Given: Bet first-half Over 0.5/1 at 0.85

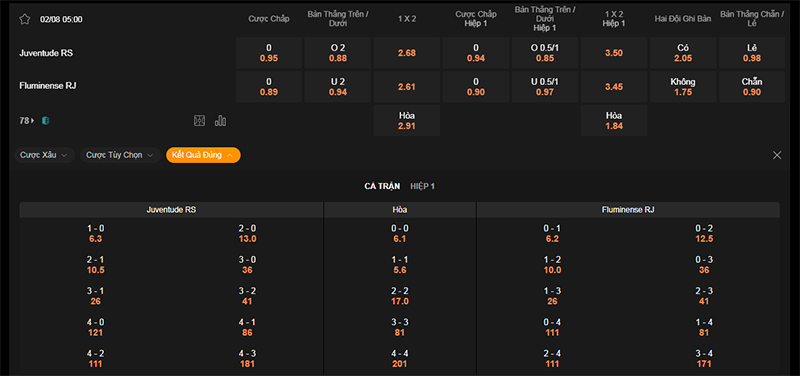Looking at the screenshot, I should (545, 53).
